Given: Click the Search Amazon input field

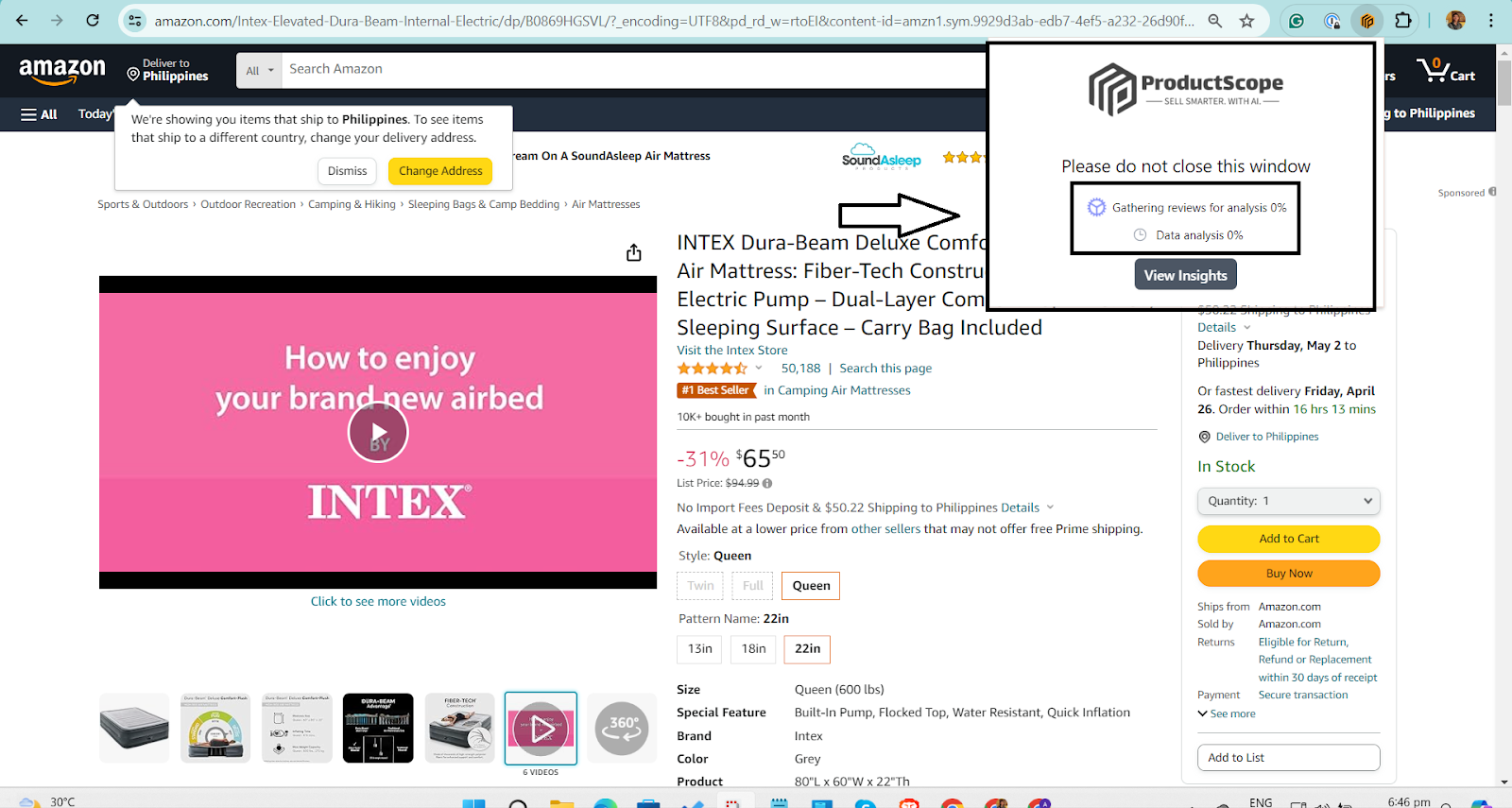Looking at the screenshot, I should click(633, 70).
